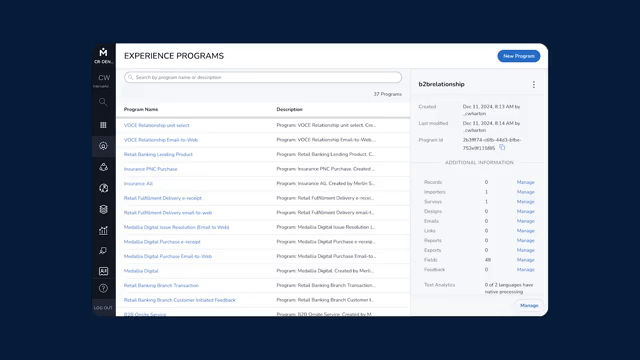Focus the program name search field
Screen dimensions: 640x360
pos(263,77)
